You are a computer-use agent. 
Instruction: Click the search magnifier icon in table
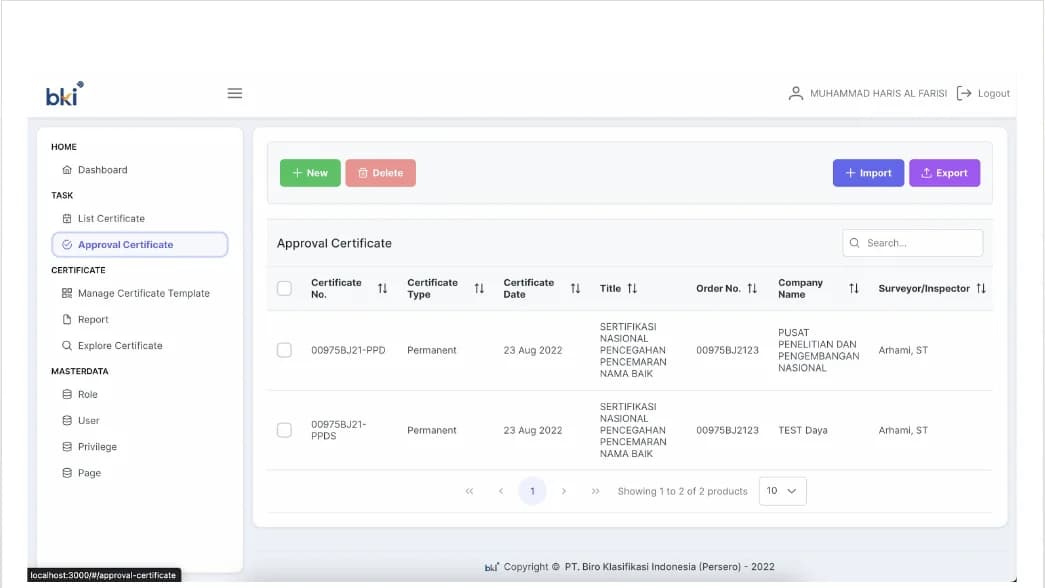pyautogui.click(x=854, y=243)
